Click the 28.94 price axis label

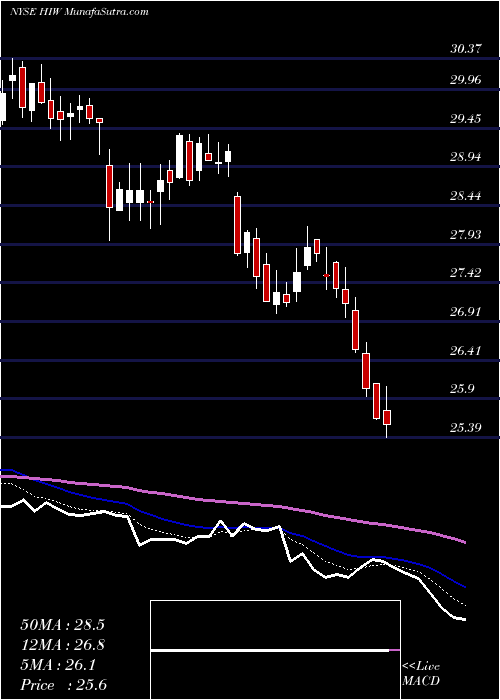click(466, 157)
